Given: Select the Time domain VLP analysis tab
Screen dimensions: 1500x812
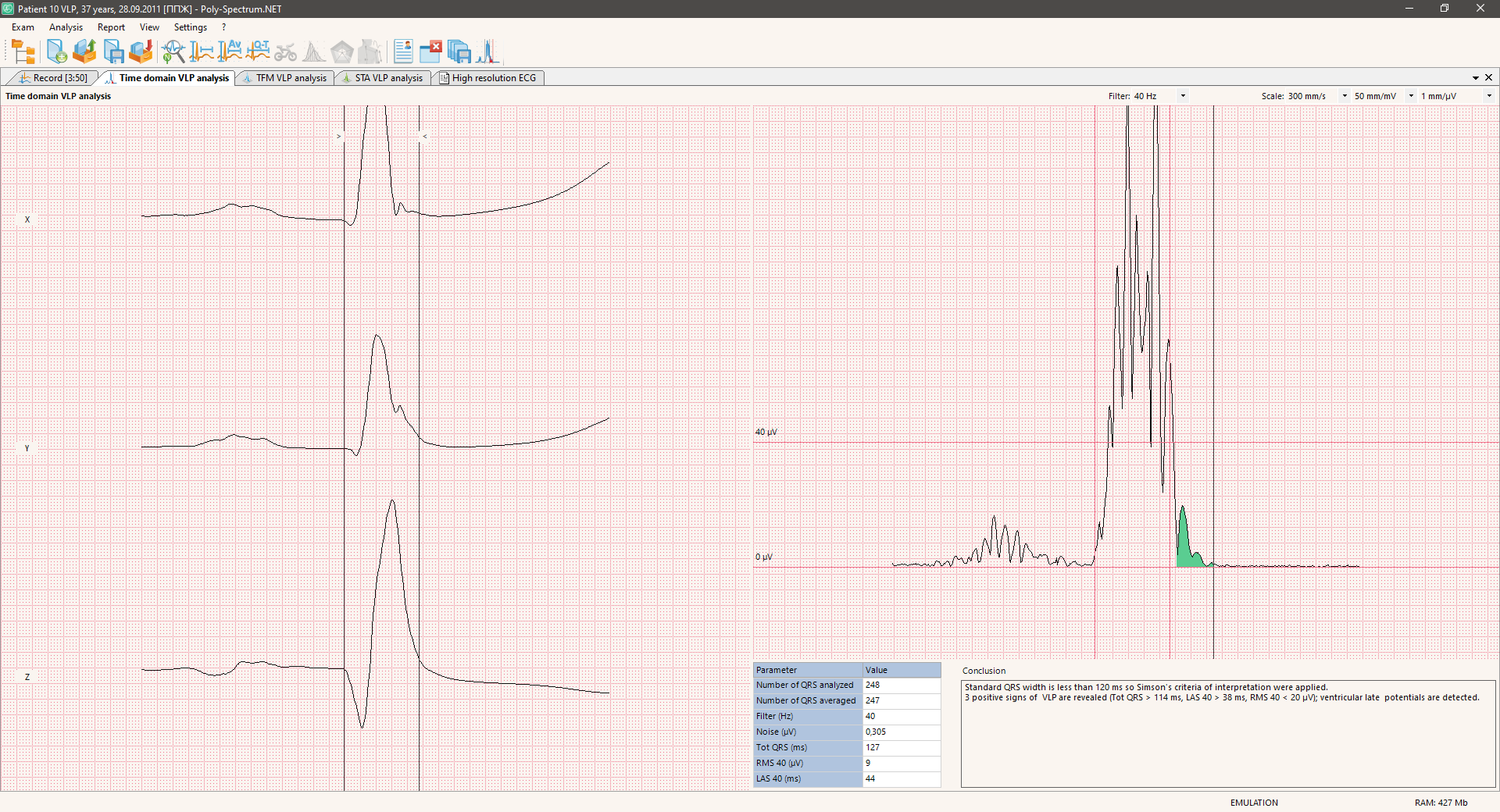Looking at the screenshot, I should click(x=168, y=78).
